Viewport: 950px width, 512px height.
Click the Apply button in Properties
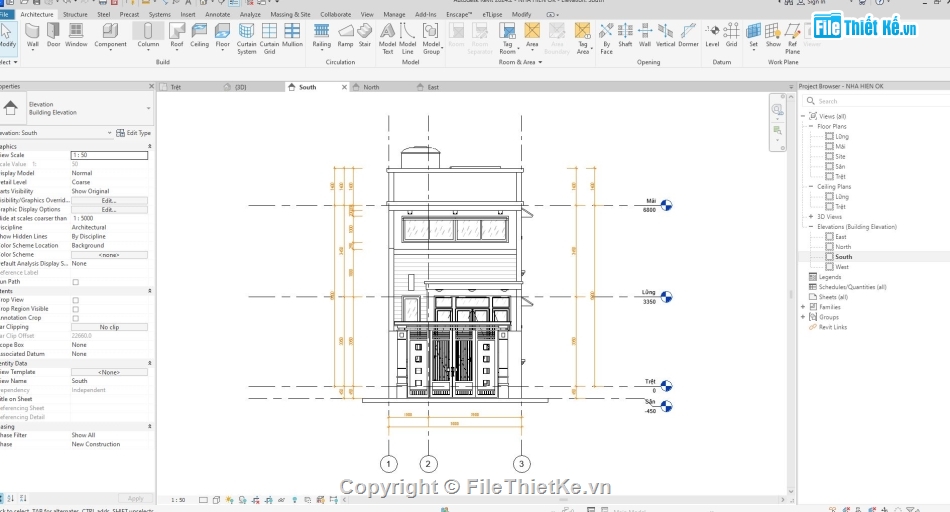coord(135,499)
